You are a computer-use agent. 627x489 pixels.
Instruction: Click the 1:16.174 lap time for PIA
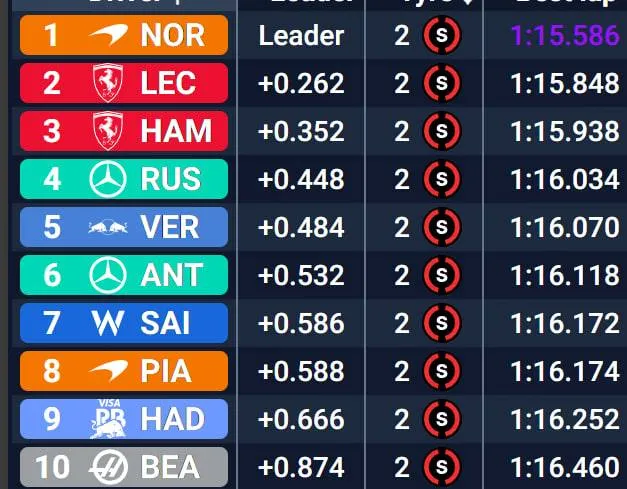point(564,371)
